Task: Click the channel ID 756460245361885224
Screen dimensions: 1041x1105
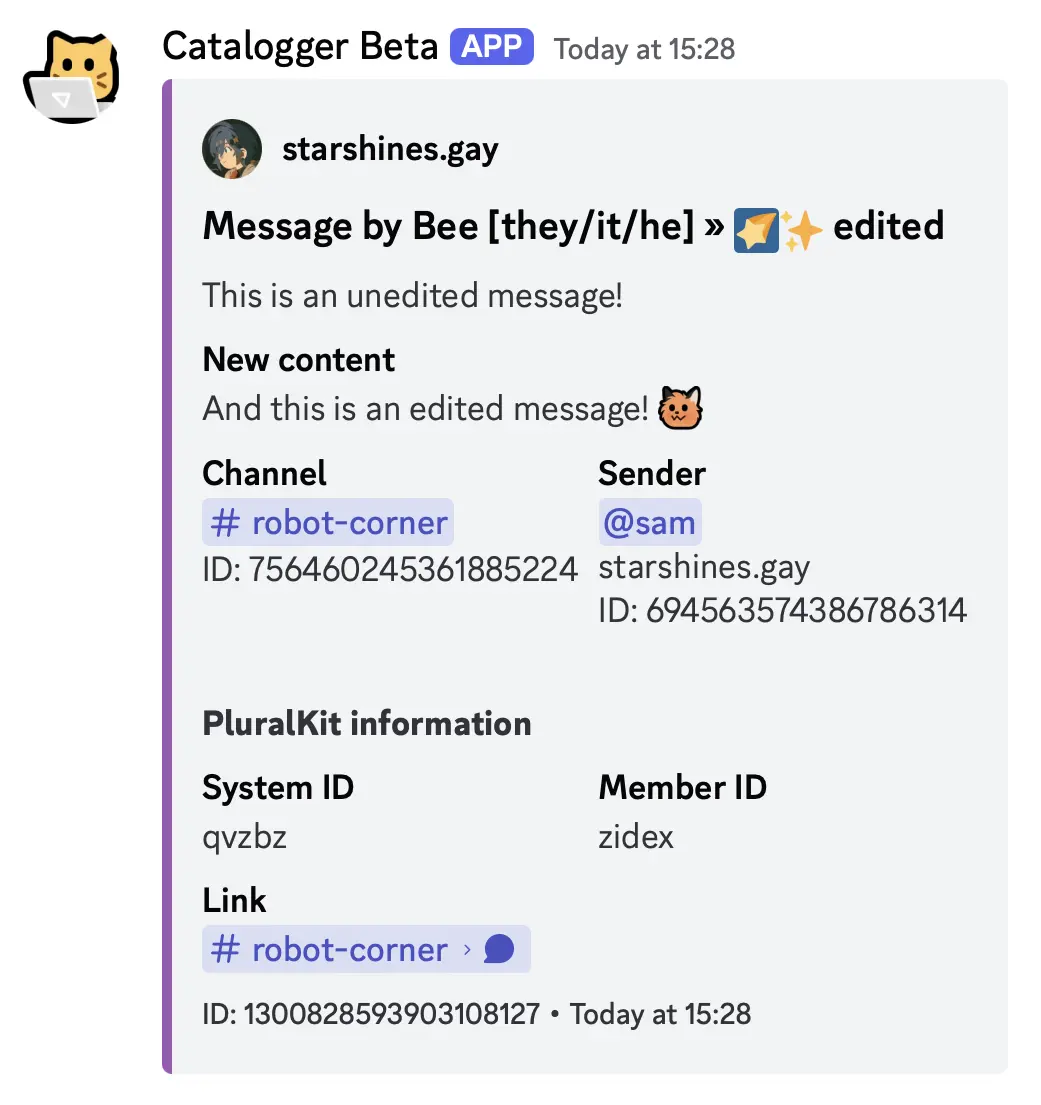Action: [412, 569]
